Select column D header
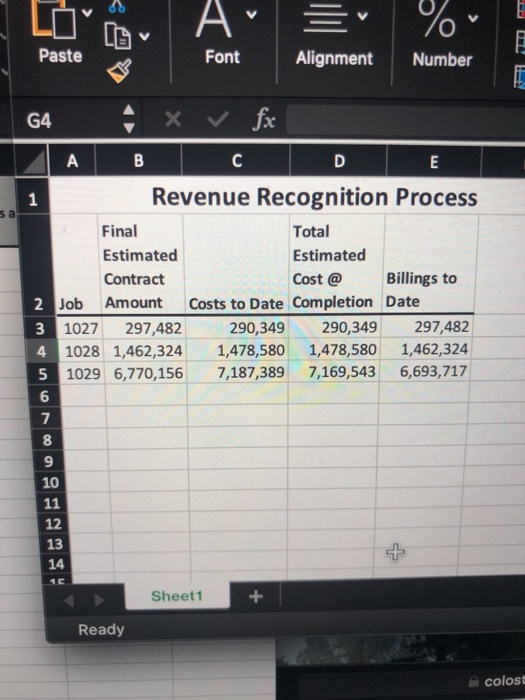 [x=338, y=162]
